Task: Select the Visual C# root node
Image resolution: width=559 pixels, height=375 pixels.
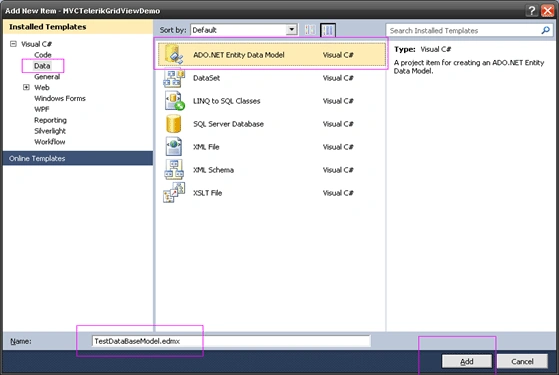Action: [36, 44]
